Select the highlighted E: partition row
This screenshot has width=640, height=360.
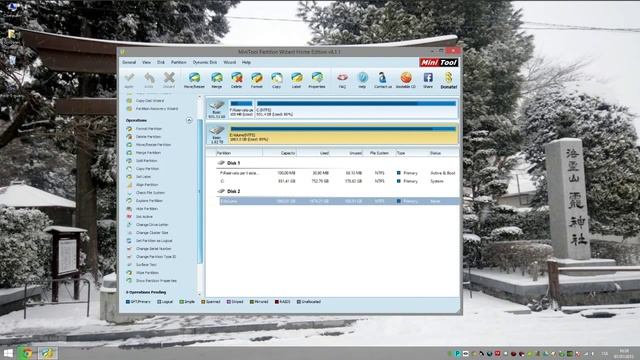[338, 201]
